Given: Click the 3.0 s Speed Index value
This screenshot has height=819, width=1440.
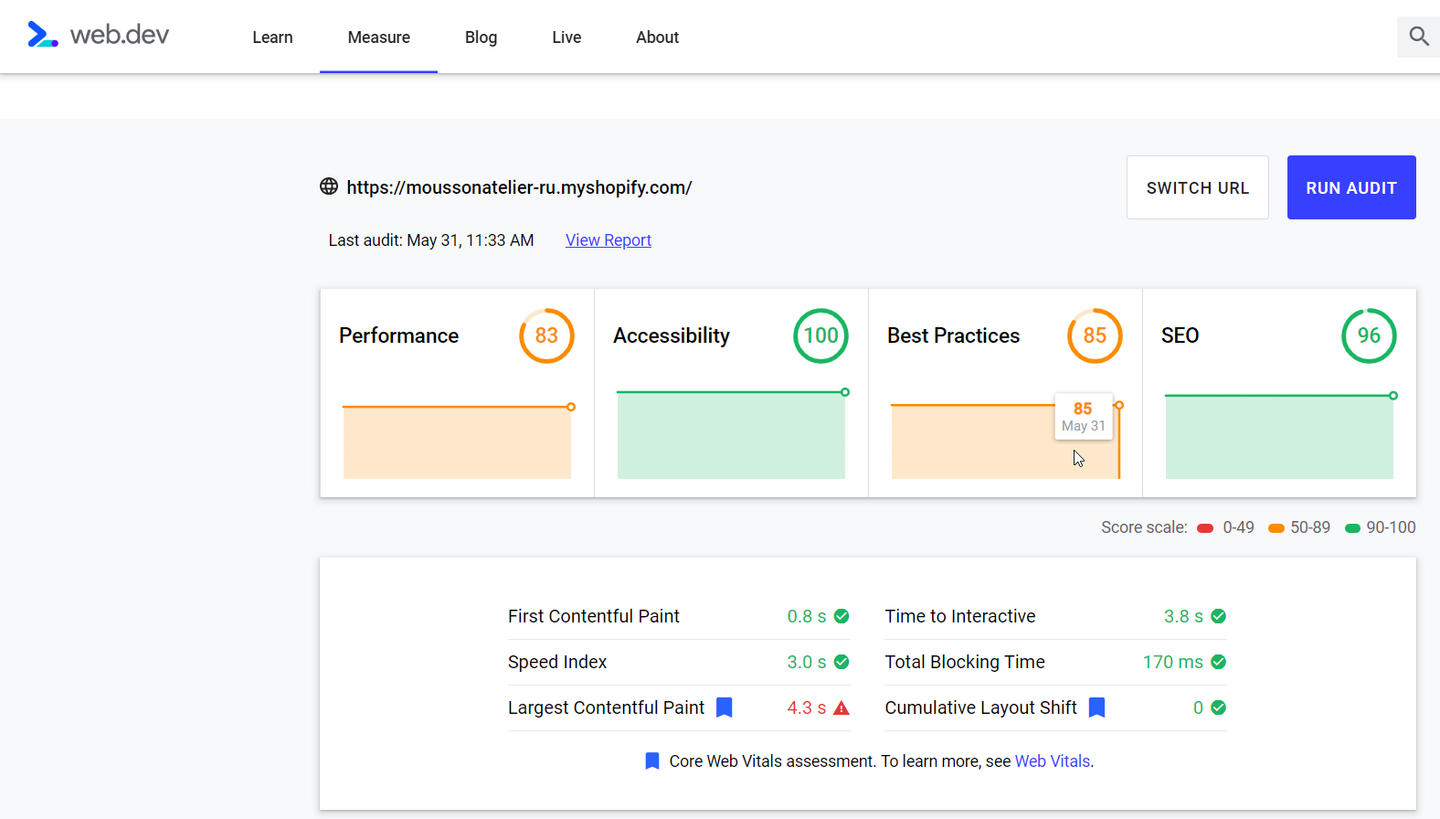Looking at the screenshot, I should point(807,662).
